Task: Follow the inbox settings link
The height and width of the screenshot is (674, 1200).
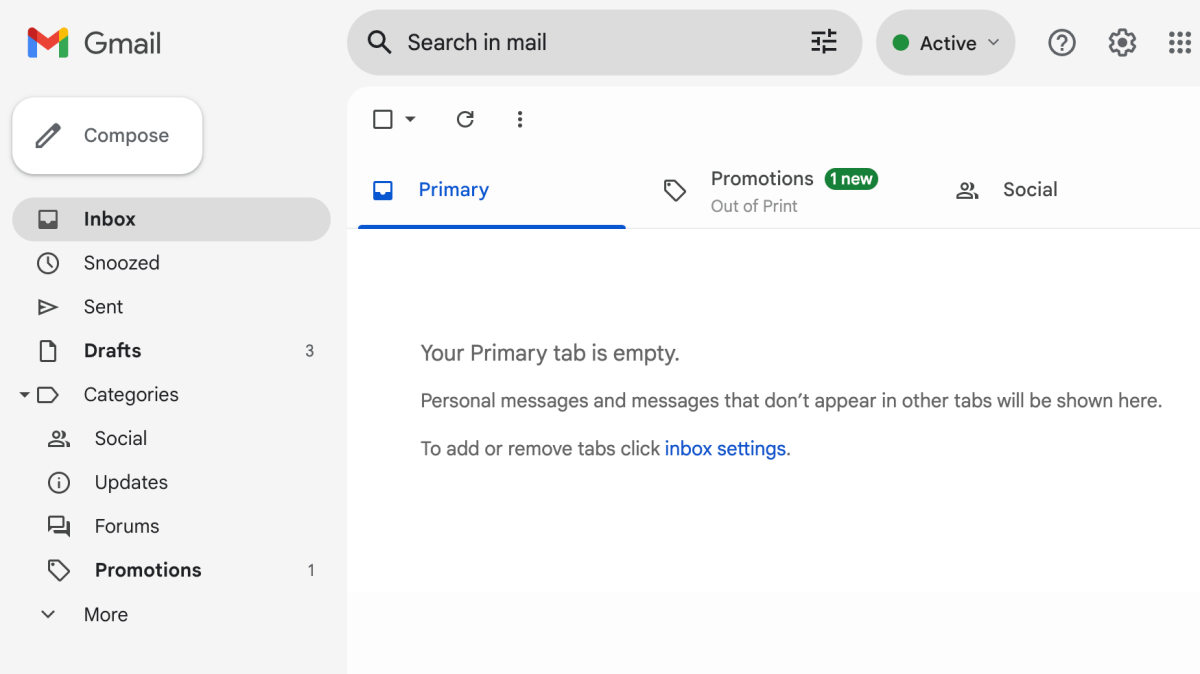Action: 725,449
